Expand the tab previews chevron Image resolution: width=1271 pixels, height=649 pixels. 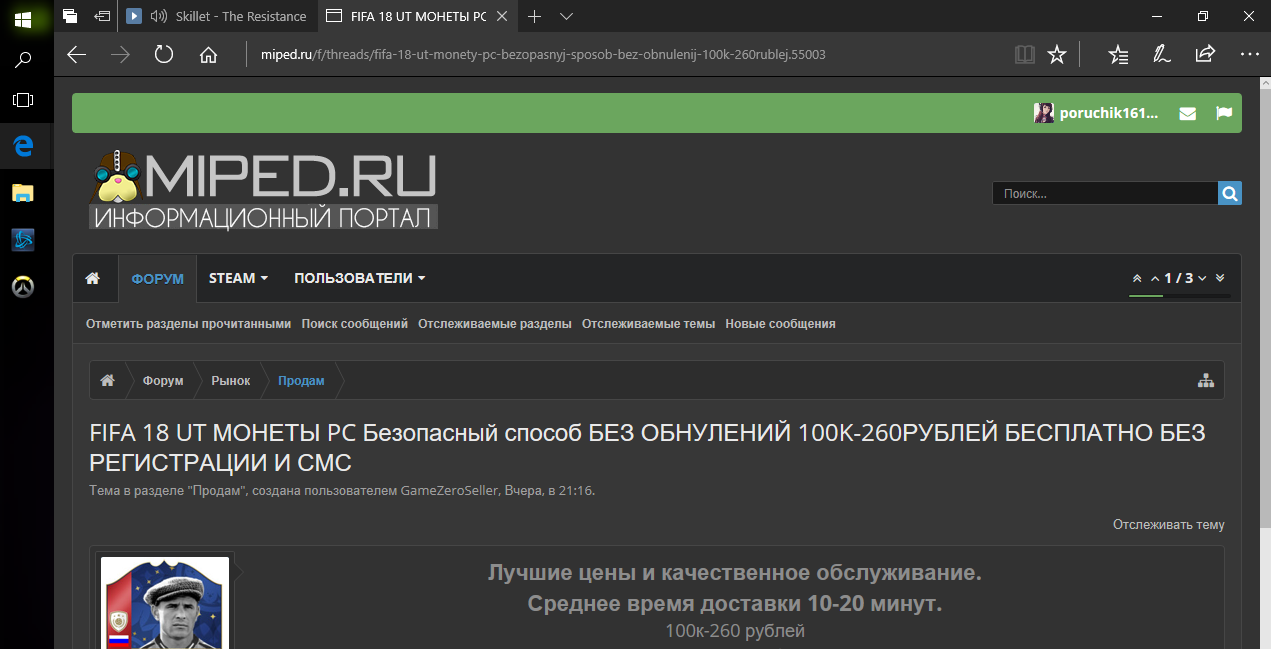coord(567,16)
